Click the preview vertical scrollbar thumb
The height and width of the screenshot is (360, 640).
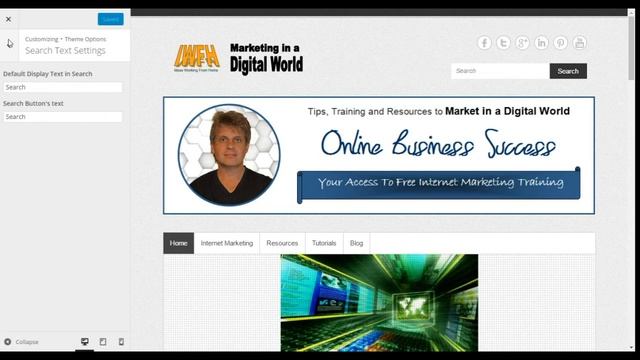point(631,48)
